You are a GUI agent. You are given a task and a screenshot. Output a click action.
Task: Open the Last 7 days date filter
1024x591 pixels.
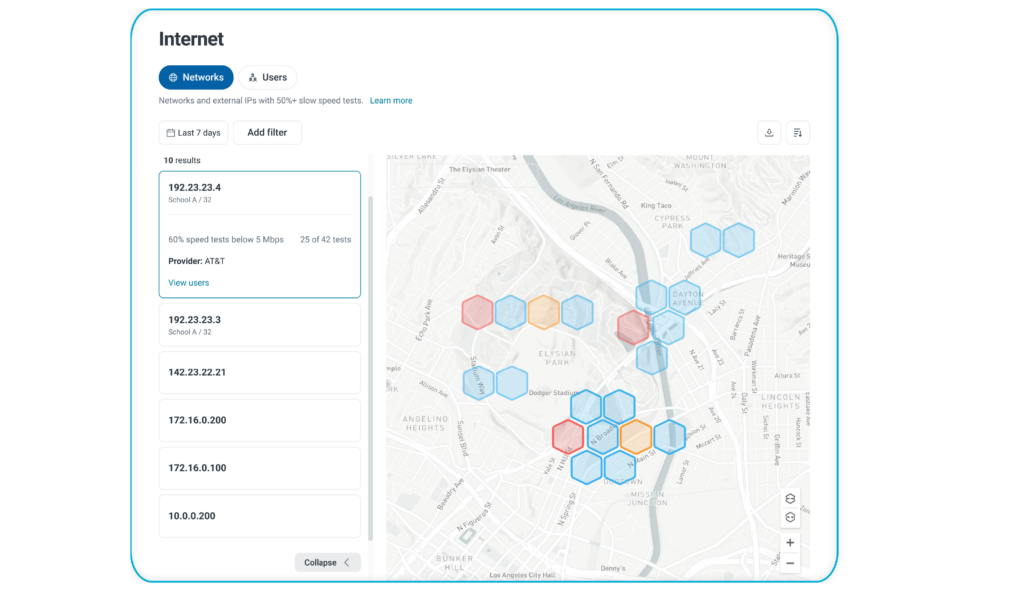pyautogui.click(x=193, y=133)
